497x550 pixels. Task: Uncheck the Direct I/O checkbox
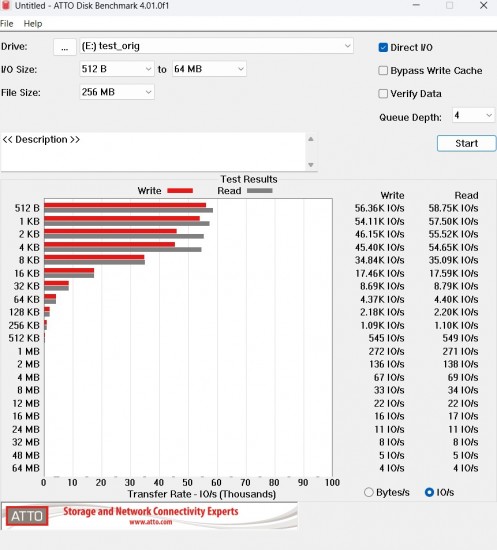pyautogui.click(x=383, y=47)
